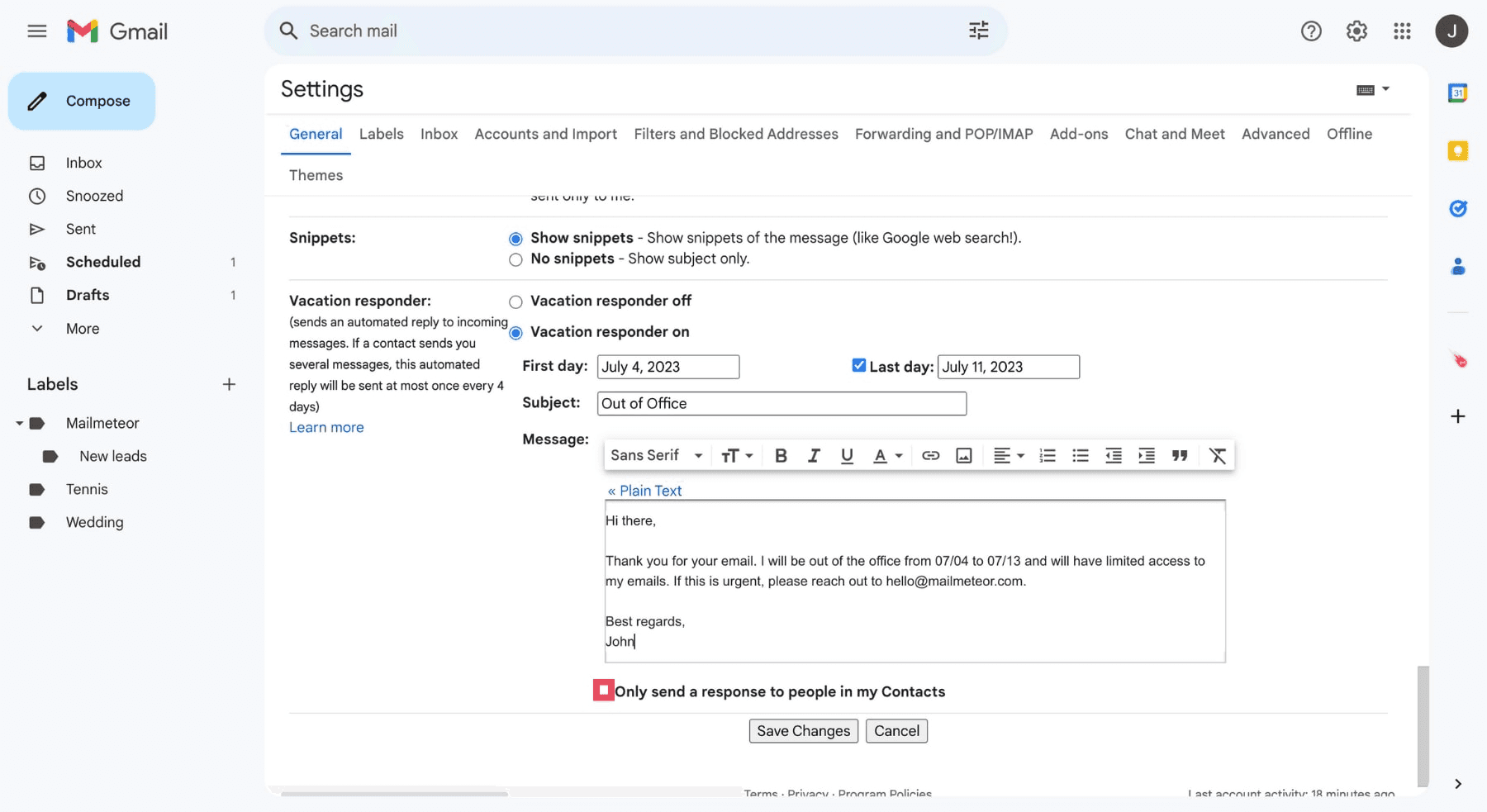Switch to the Labels settings tab

pos(381,134)
